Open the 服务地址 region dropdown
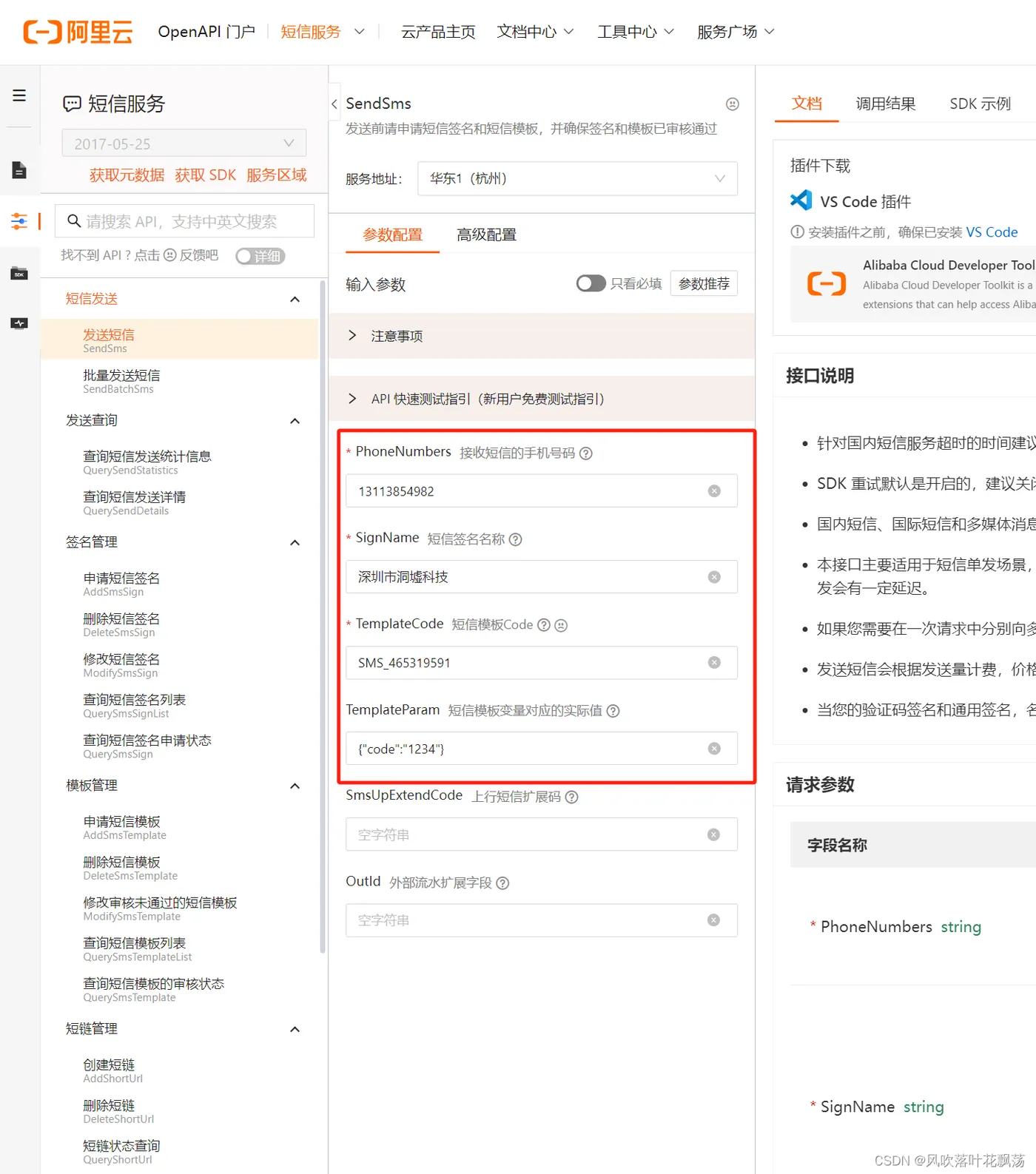This screenshot has width=1036, height=1174. 577,178
